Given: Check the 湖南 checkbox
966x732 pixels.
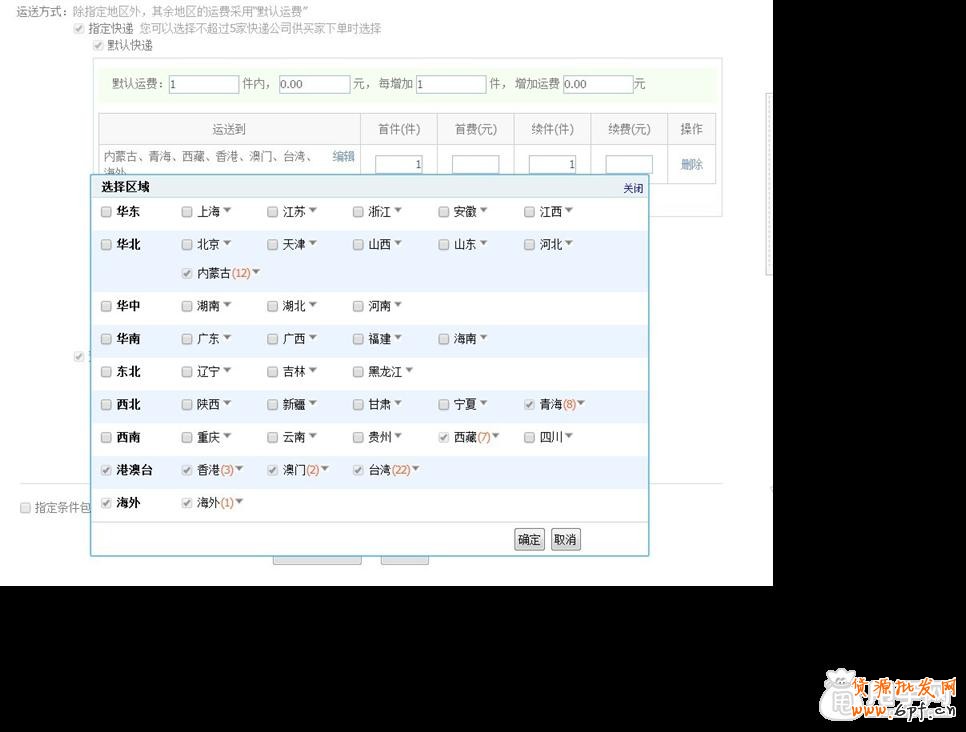Looking at the screenshot, I should [186, 306].
